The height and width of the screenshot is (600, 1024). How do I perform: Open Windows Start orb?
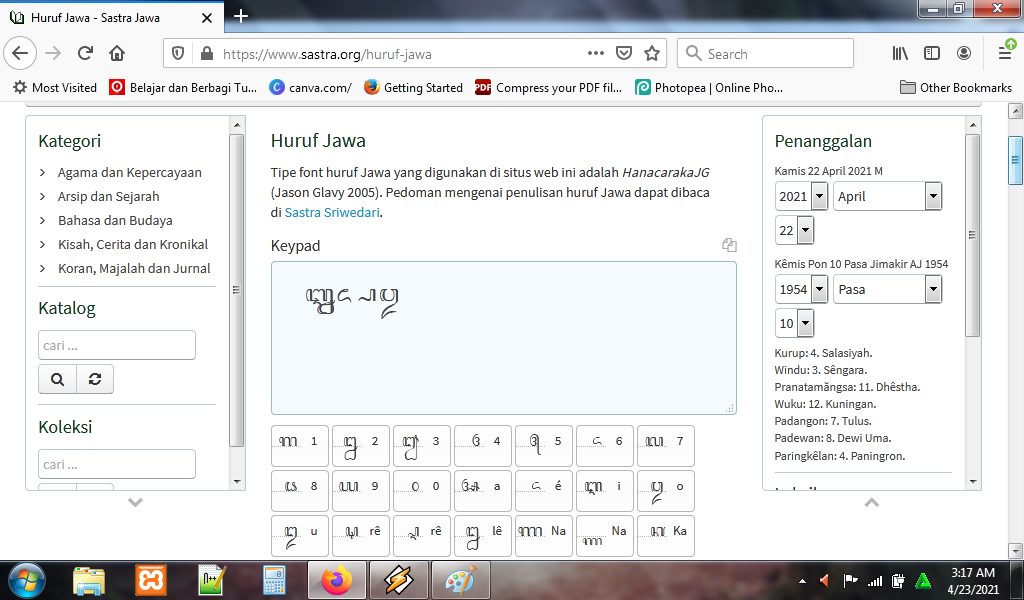pyautogui.click(x=27, y=580)
